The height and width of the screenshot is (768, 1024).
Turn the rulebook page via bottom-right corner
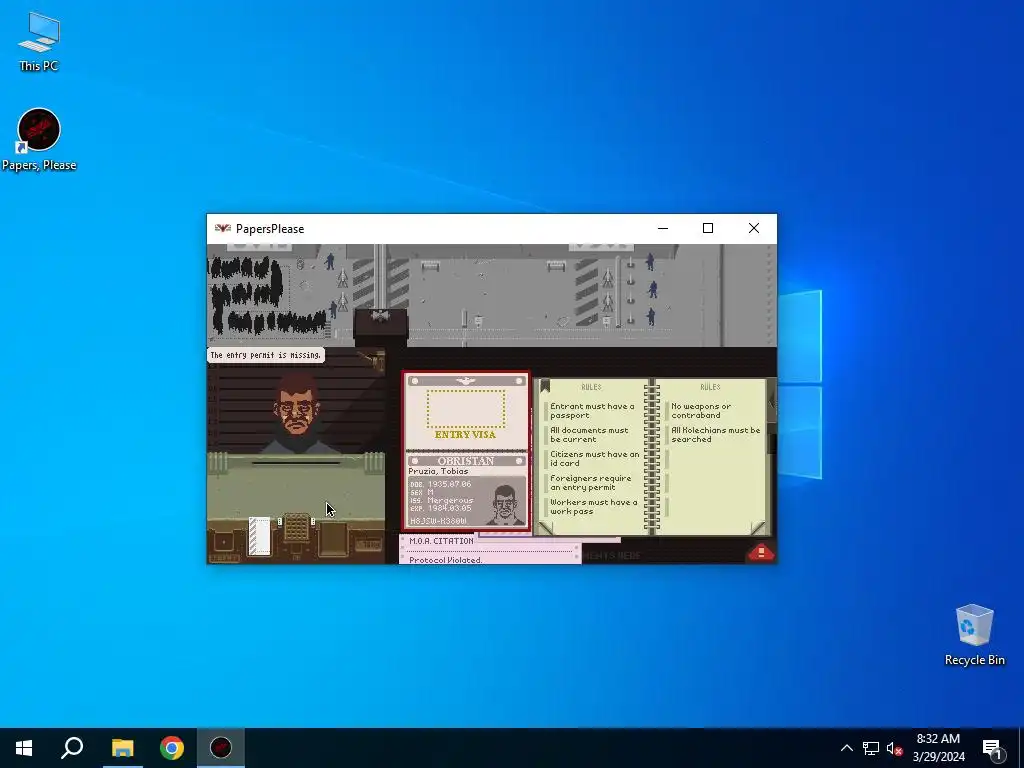757,528
